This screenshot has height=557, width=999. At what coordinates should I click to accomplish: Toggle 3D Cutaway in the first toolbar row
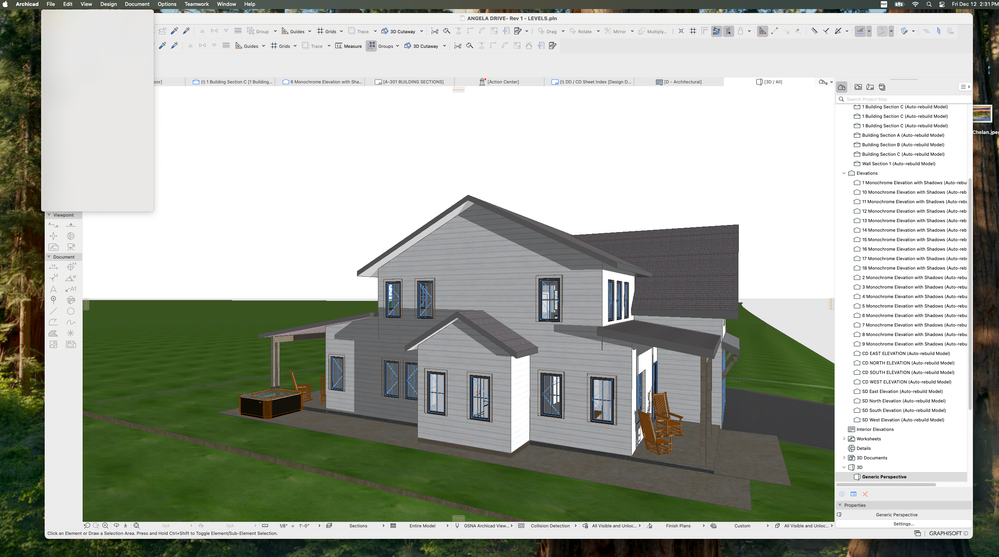(398, 31)
